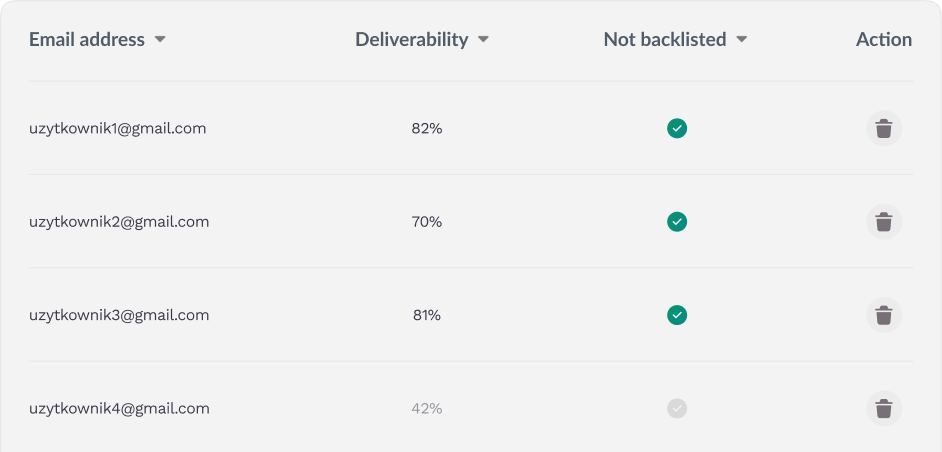Click the Not backlisted header text
This screenshot has width=942, height=452.
pos(665,40)
